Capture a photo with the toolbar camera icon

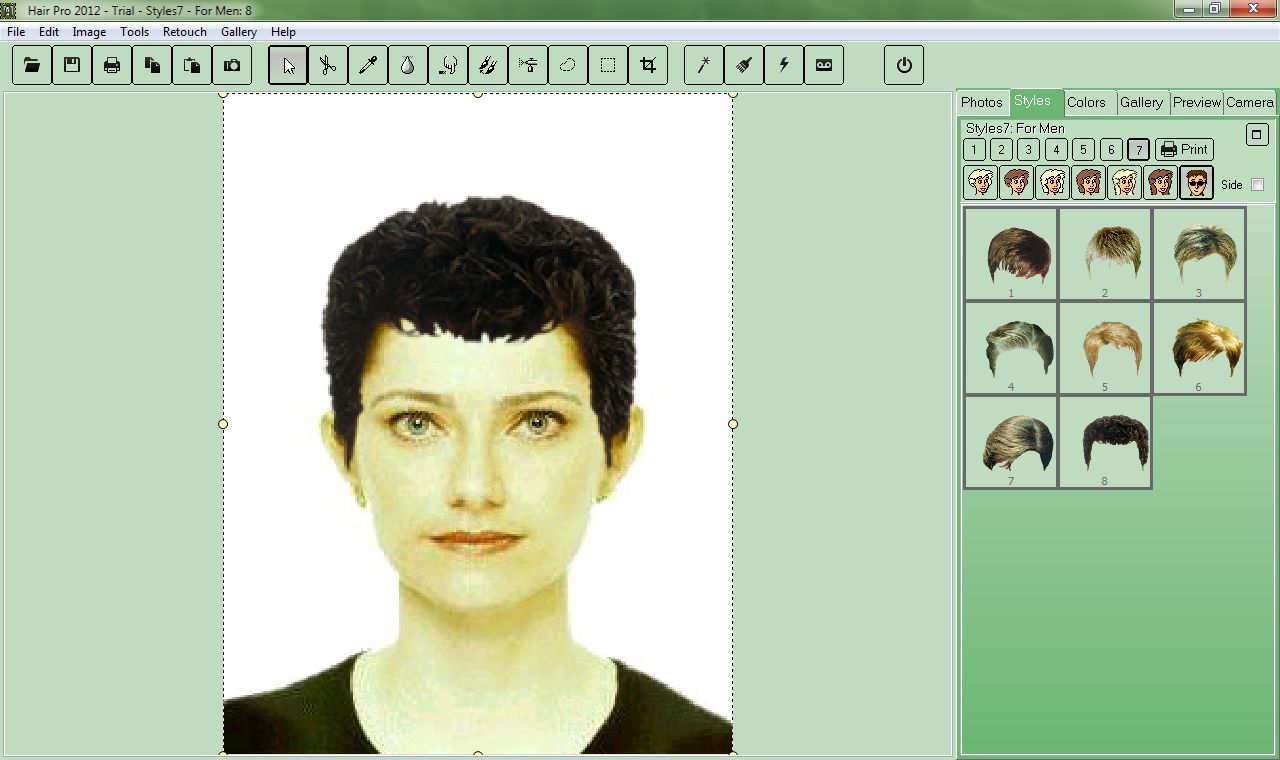pos(232,65)
